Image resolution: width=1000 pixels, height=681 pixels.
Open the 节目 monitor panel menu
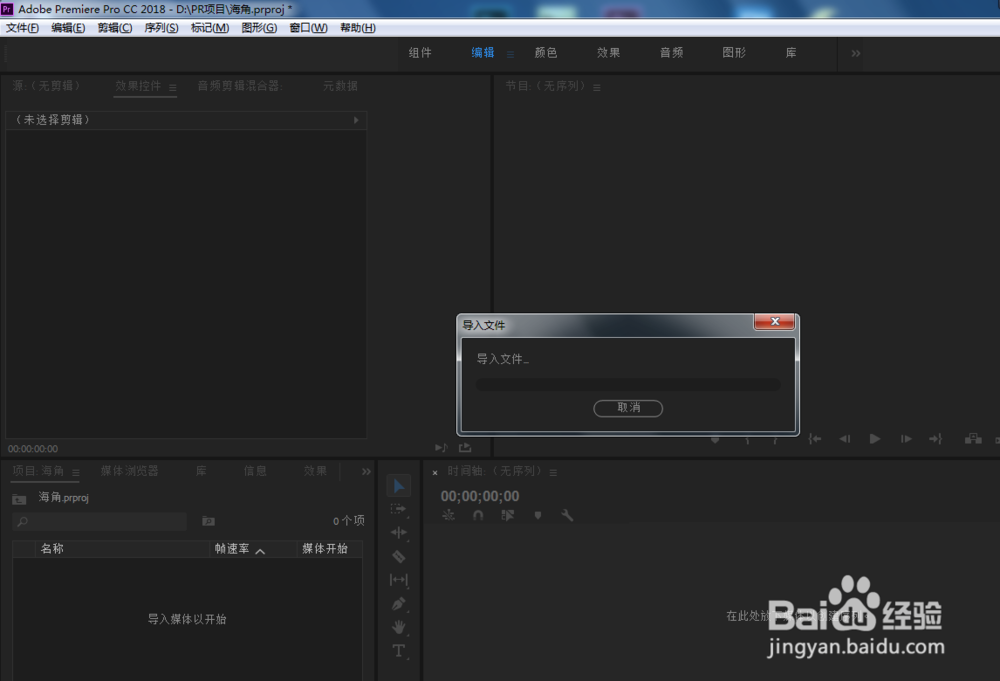coord(596,87)
